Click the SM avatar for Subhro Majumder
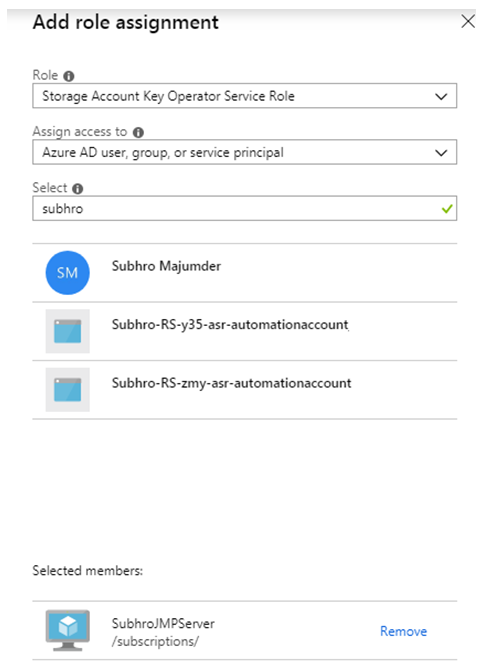488x672 pixels. [x=67, y=273]
